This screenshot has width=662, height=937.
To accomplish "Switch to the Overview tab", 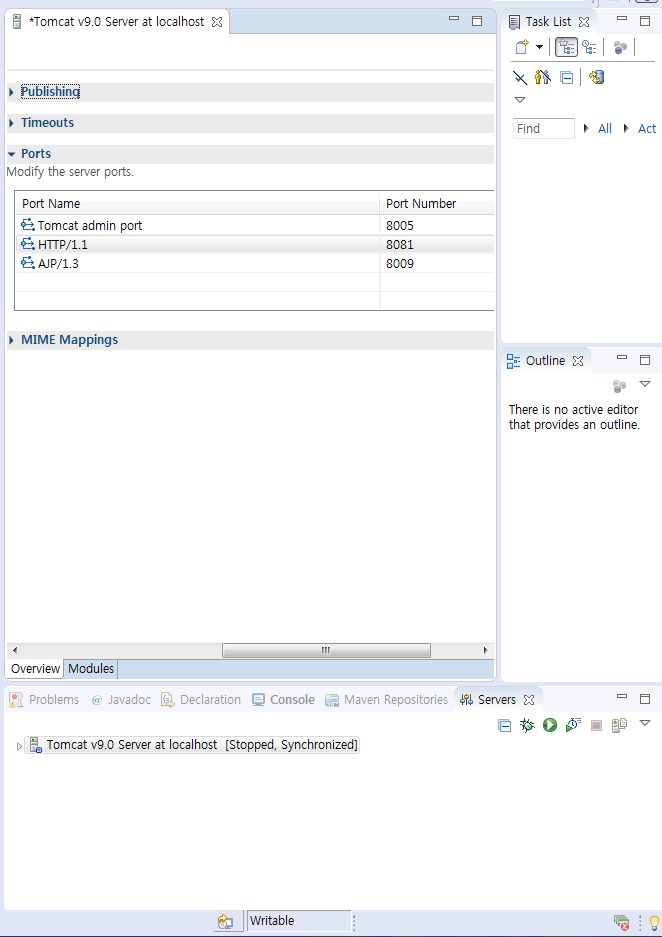I will 35,669.
